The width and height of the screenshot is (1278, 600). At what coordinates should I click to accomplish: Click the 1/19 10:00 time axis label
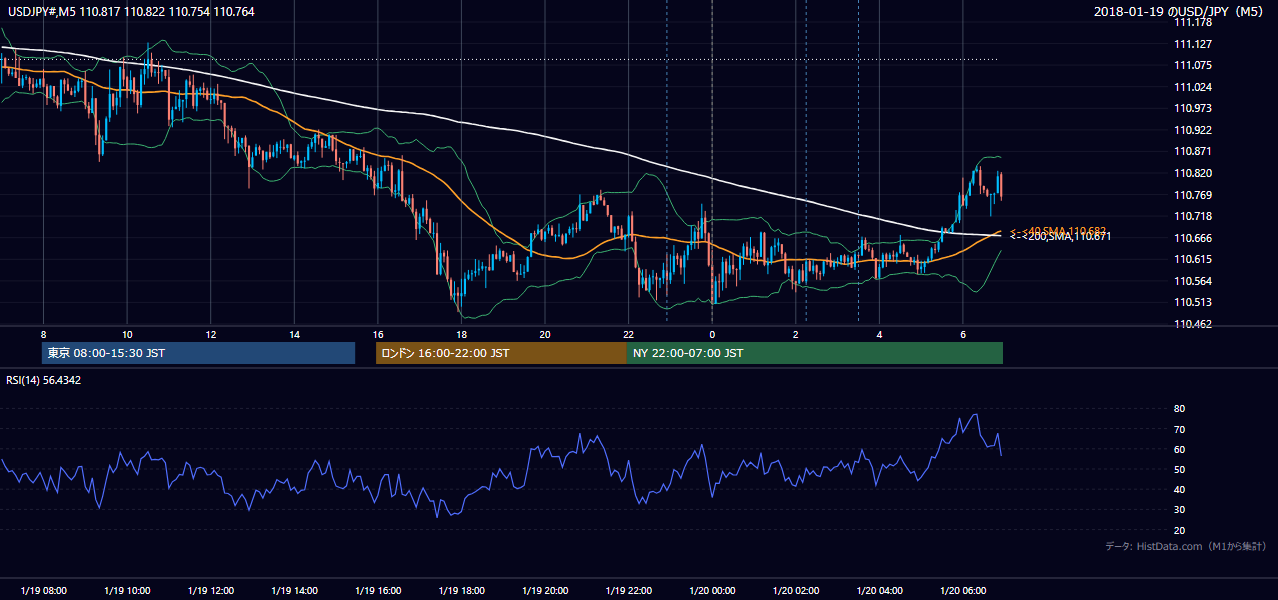127,591
